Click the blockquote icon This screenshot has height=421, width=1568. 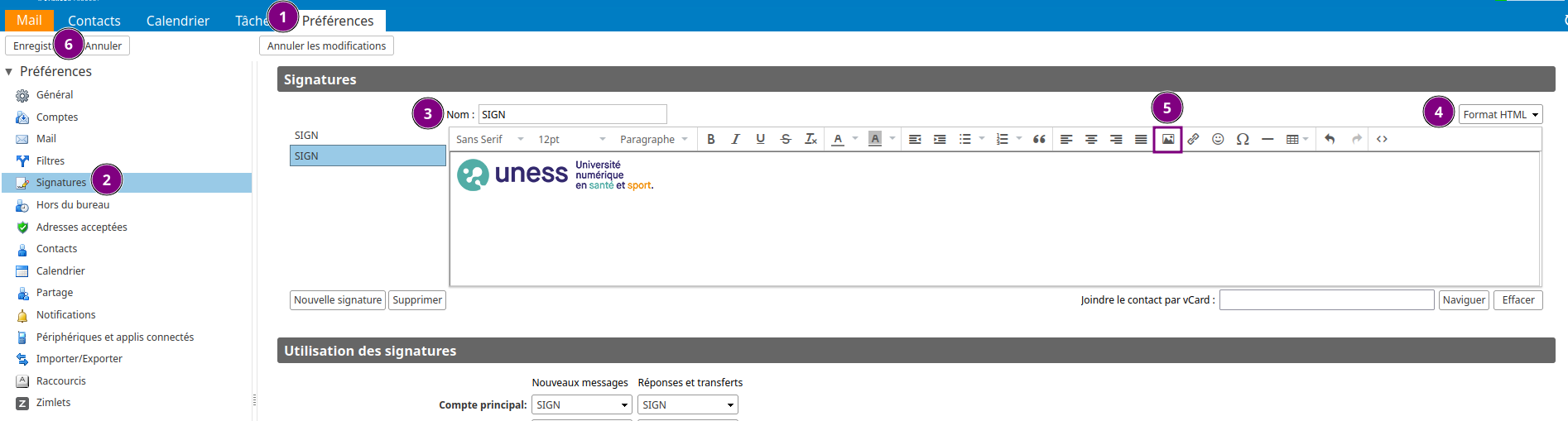click(1039, 139)
